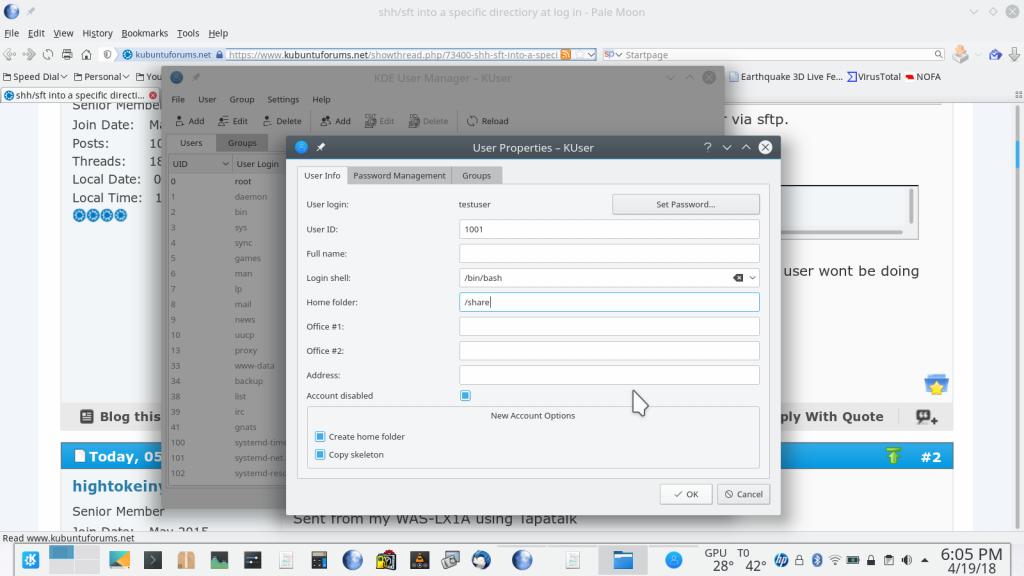Screen dimensions: 1024x576
Task: Click the Bluetooth icon in system tray
Action: [x=815, y=560]
